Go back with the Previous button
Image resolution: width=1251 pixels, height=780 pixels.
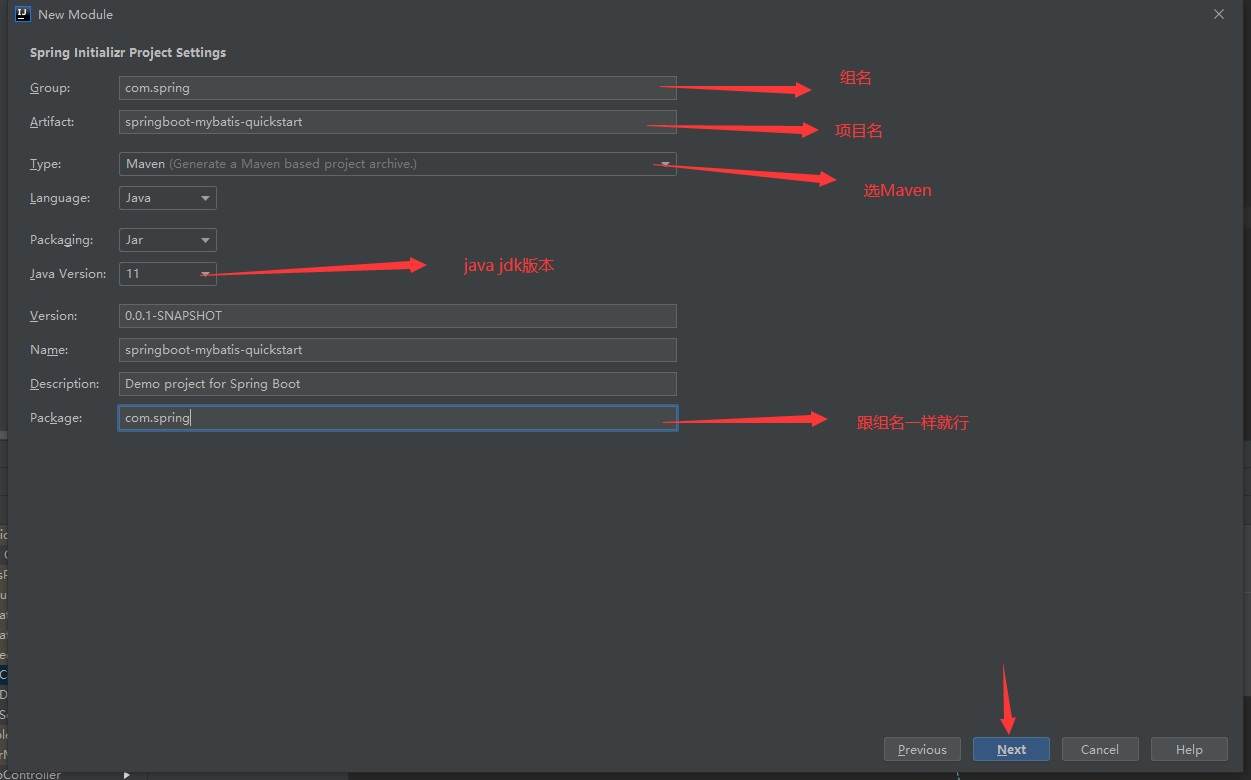coord(922,750)
